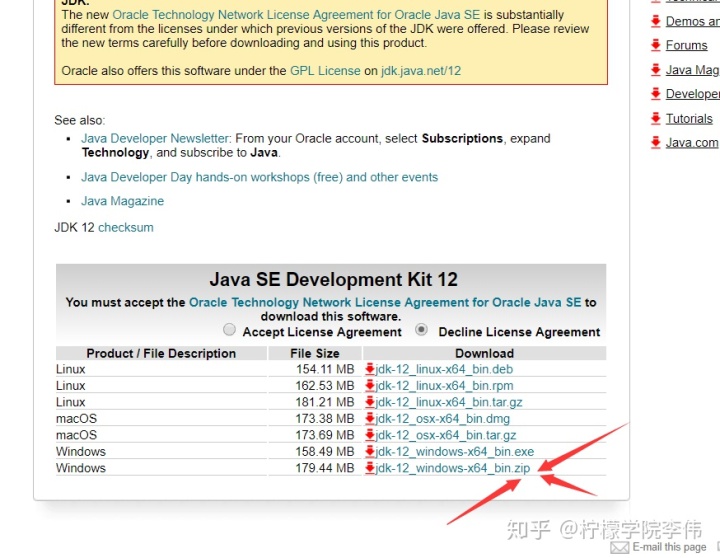Open license agreement link in Java SE Development Kit 12 header
720x558 pixels.
pyautogui.click(x=385, y=302)
